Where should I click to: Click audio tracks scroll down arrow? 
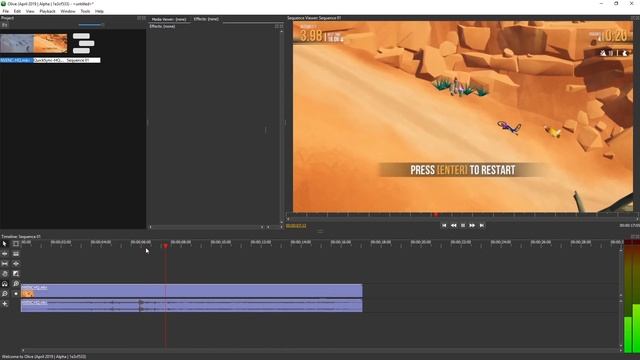pos(621,346)
